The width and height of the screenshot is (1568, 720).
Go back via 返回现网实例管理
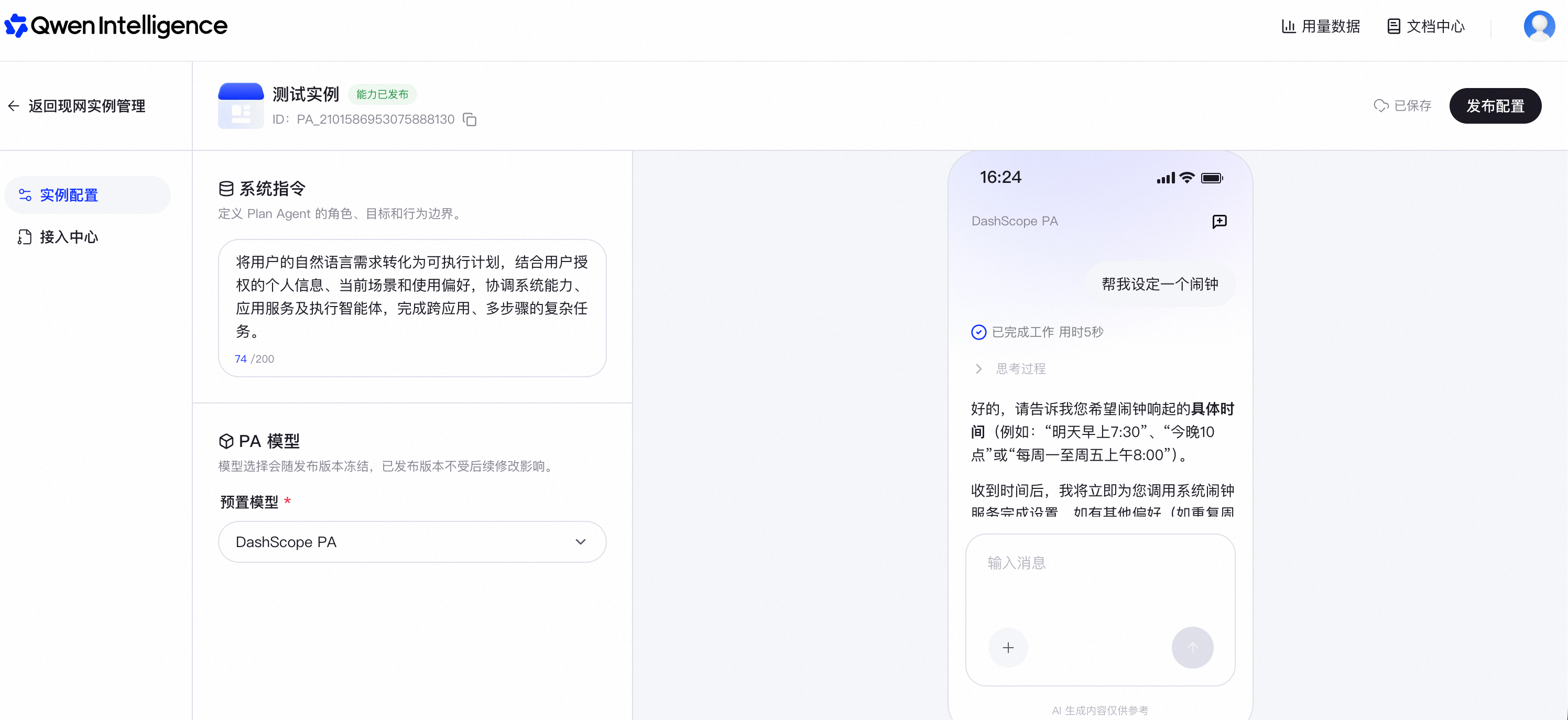(77, 106)
